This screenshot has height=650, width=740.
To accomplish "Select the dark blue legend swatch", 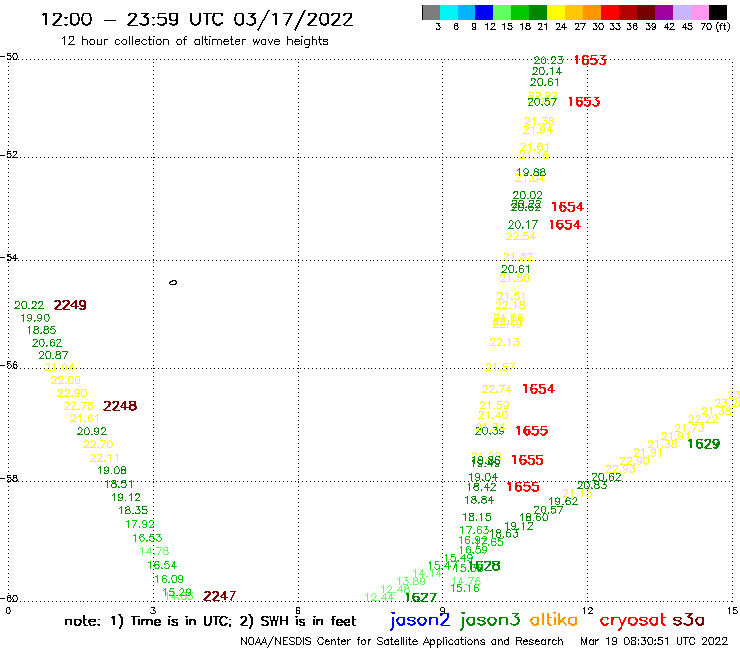I will coord(484,12).
